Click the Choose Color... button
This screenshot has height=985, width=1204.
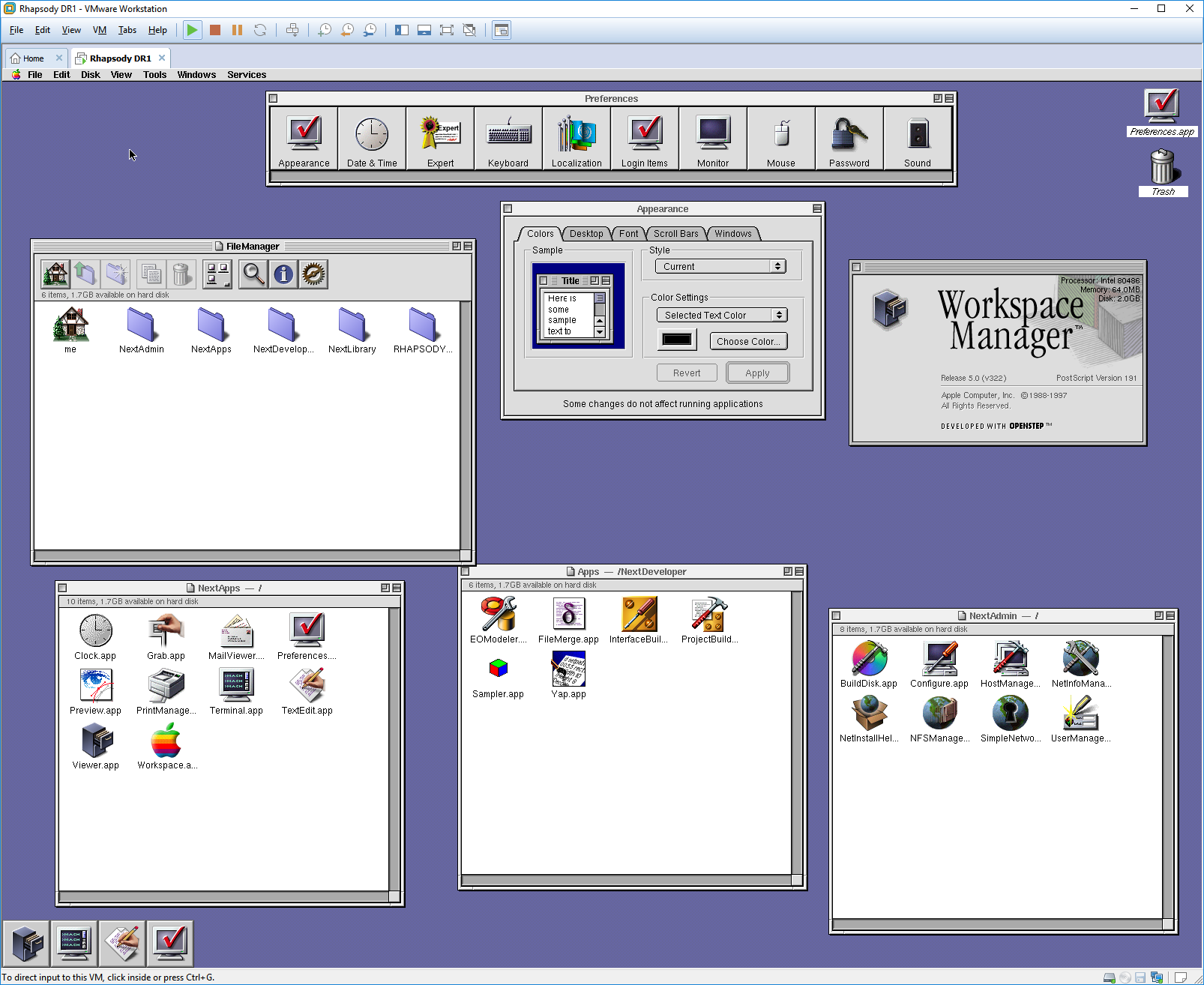[748, 342]
